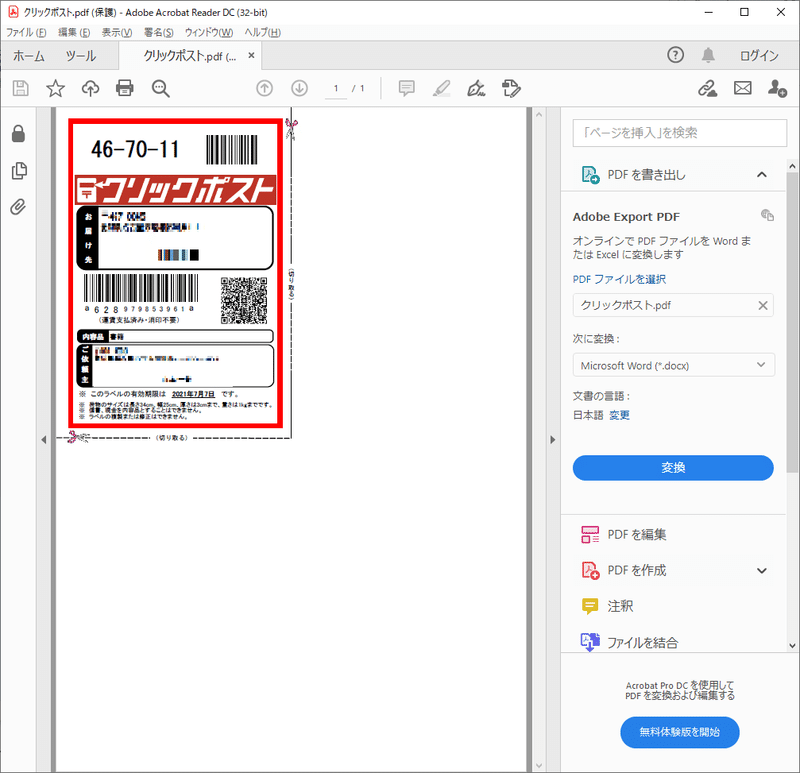Go to previous page with up arrow
800x773 pixels.
coord(264,88)
